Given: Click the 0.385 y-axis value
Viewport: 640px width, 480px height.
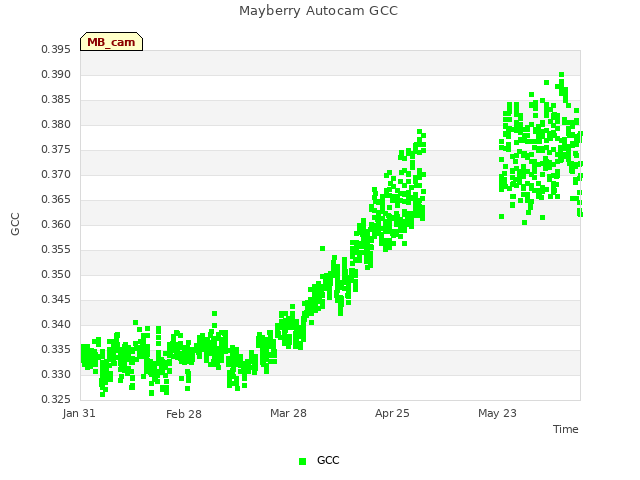Looking at the screenshot, I should (56, 100).
